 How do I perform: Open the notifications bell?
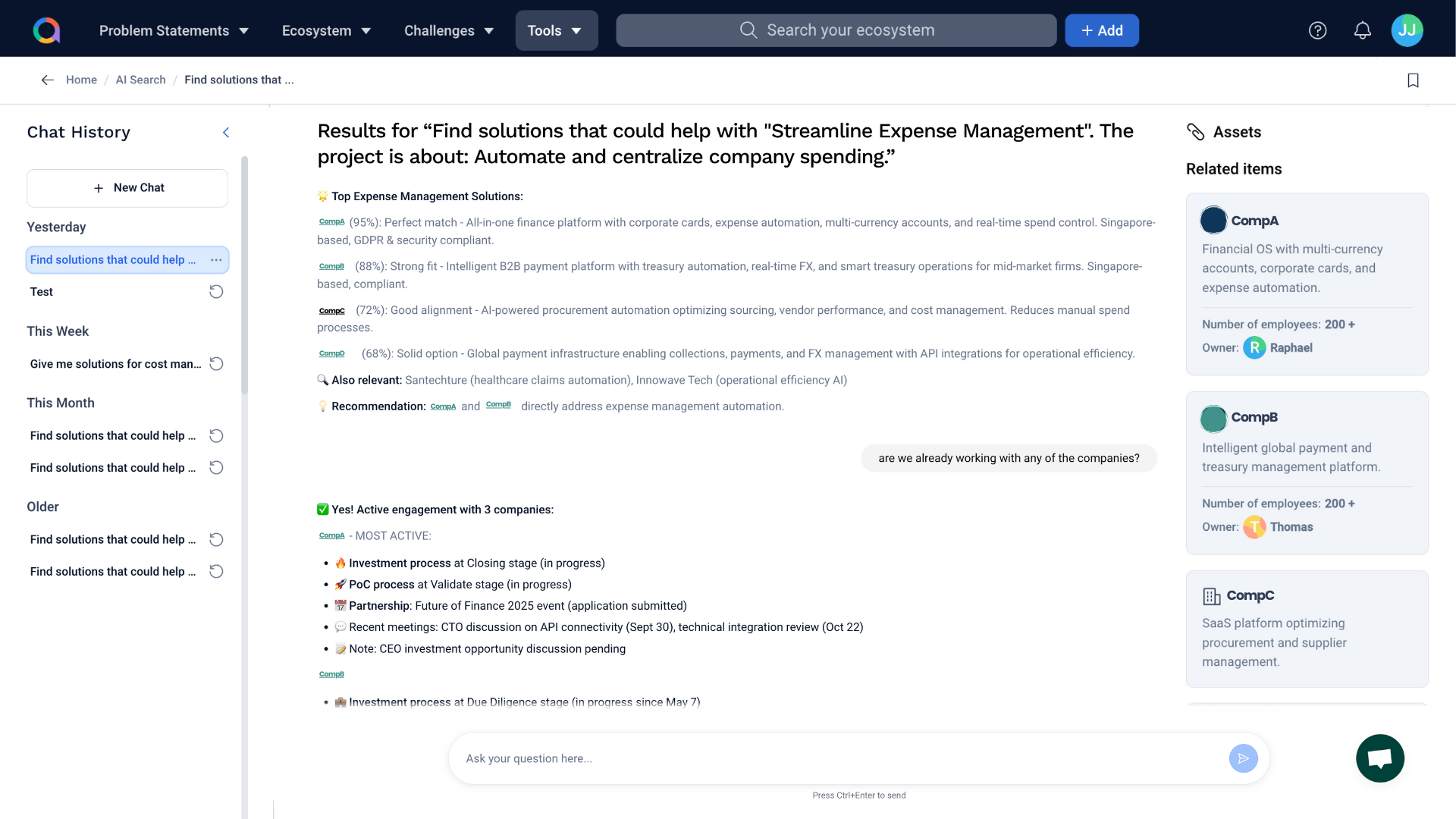(x=1362, y=30)
